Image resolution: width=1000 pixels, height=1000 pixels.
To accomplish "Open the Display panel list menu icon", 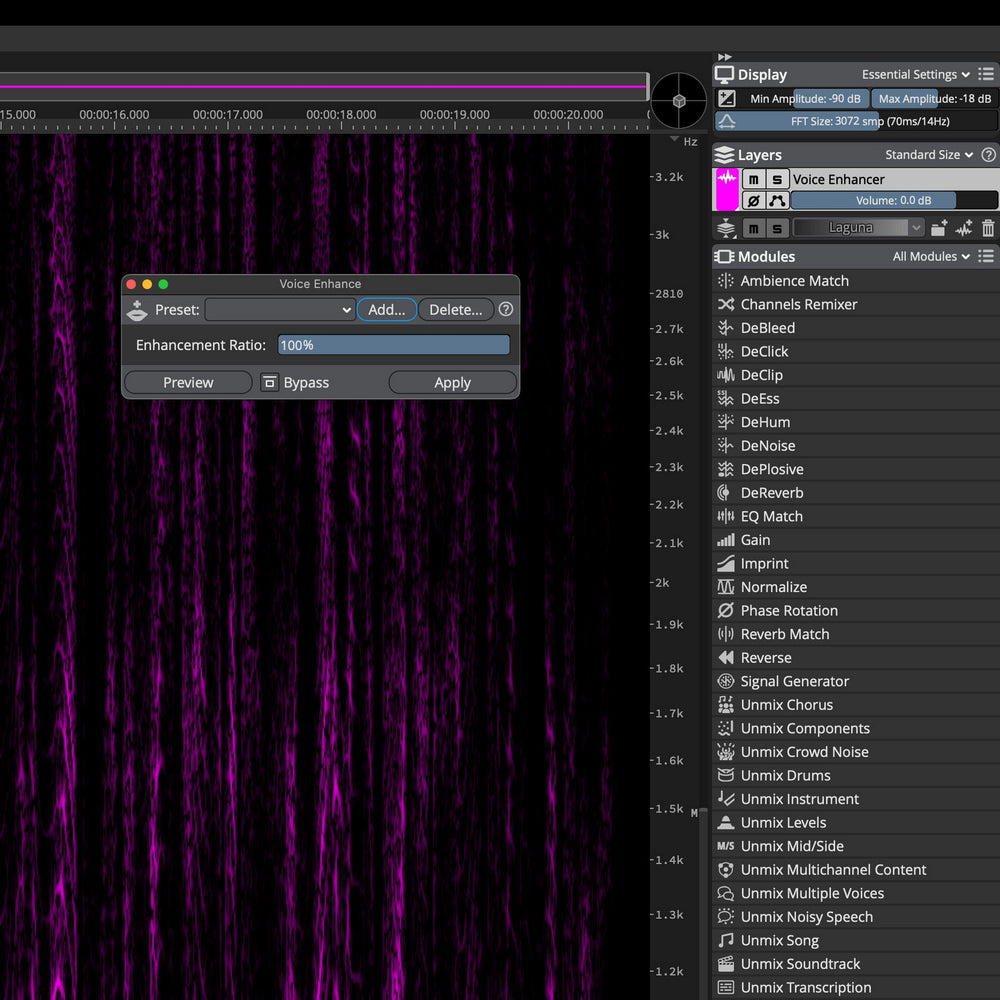I will [x=986, y=74].
